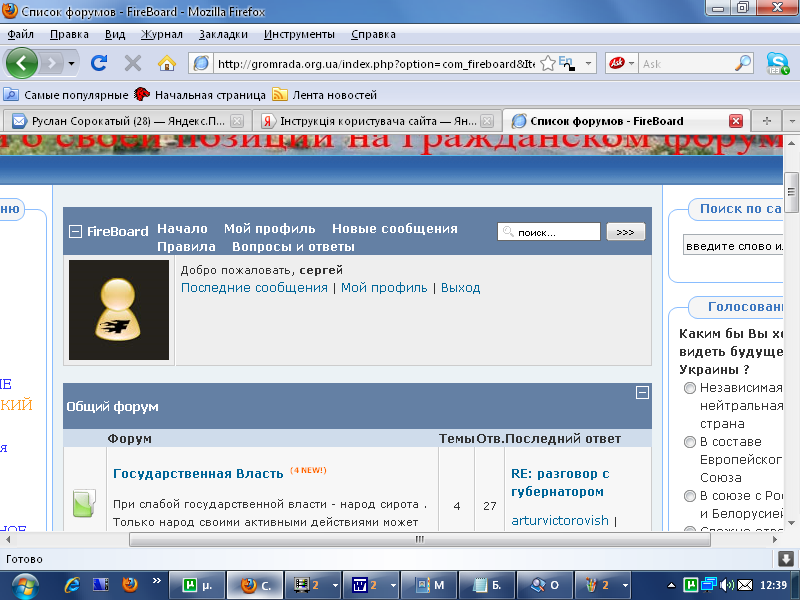Go to the Home page icon
800x600 pixels.
(x=167, y=63)
